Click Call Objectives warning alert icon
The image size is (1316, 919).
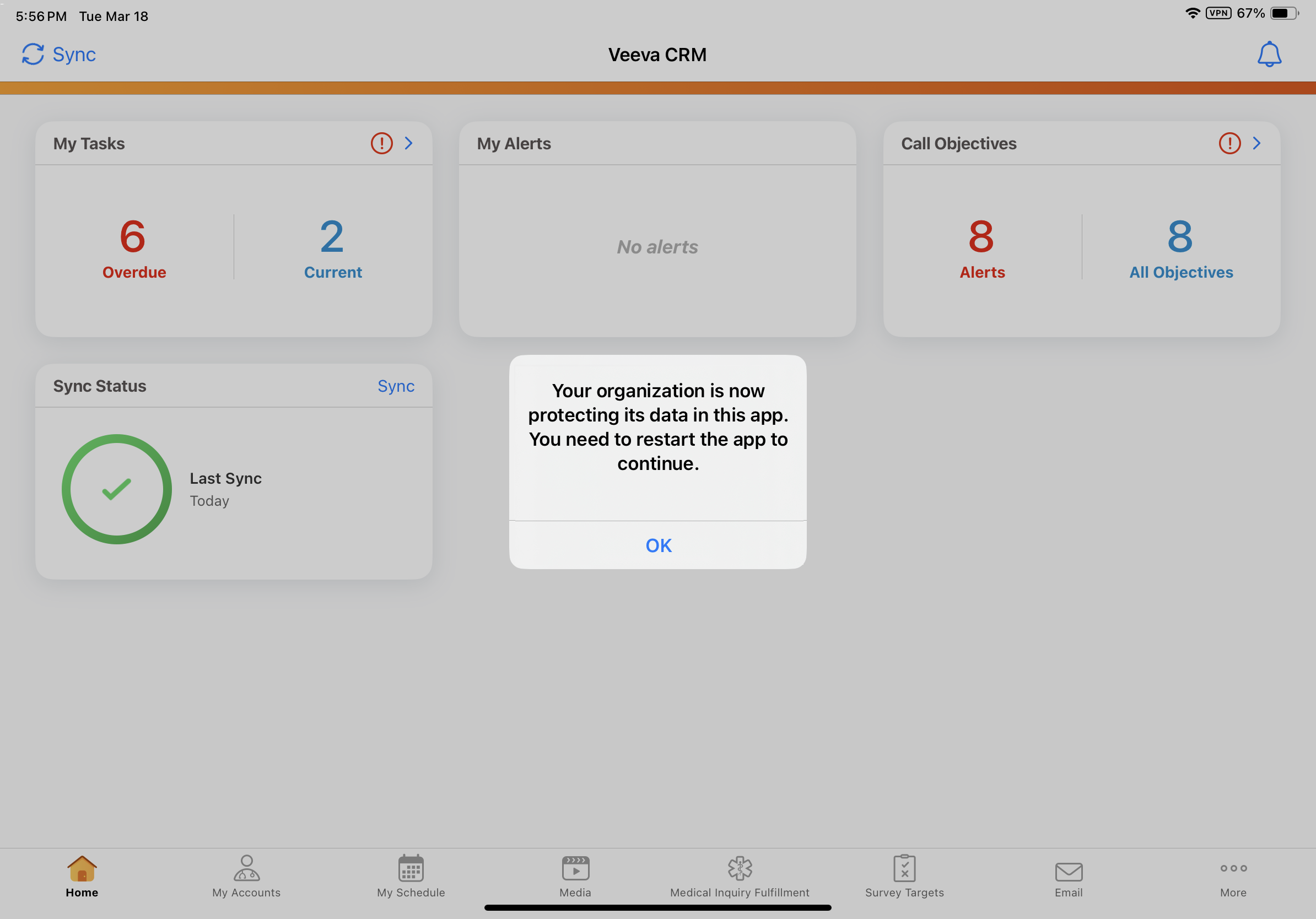[x=1229, y=143]
